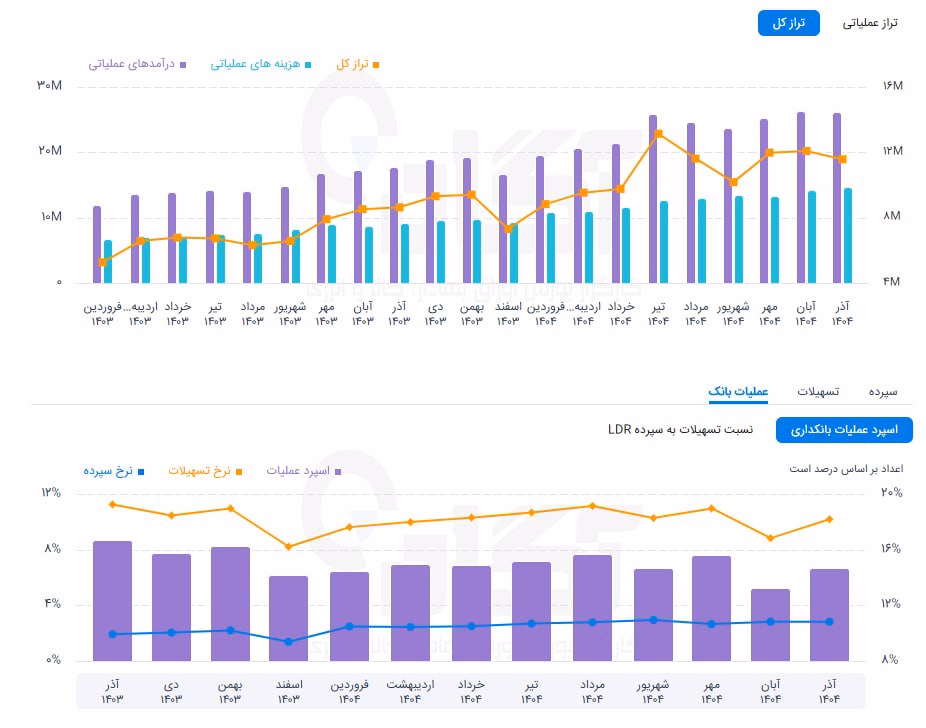Select the عملیات بانک tab
The width and height of the screenshot is (926, 728).
pyautogui.click(x=738, y=391)
